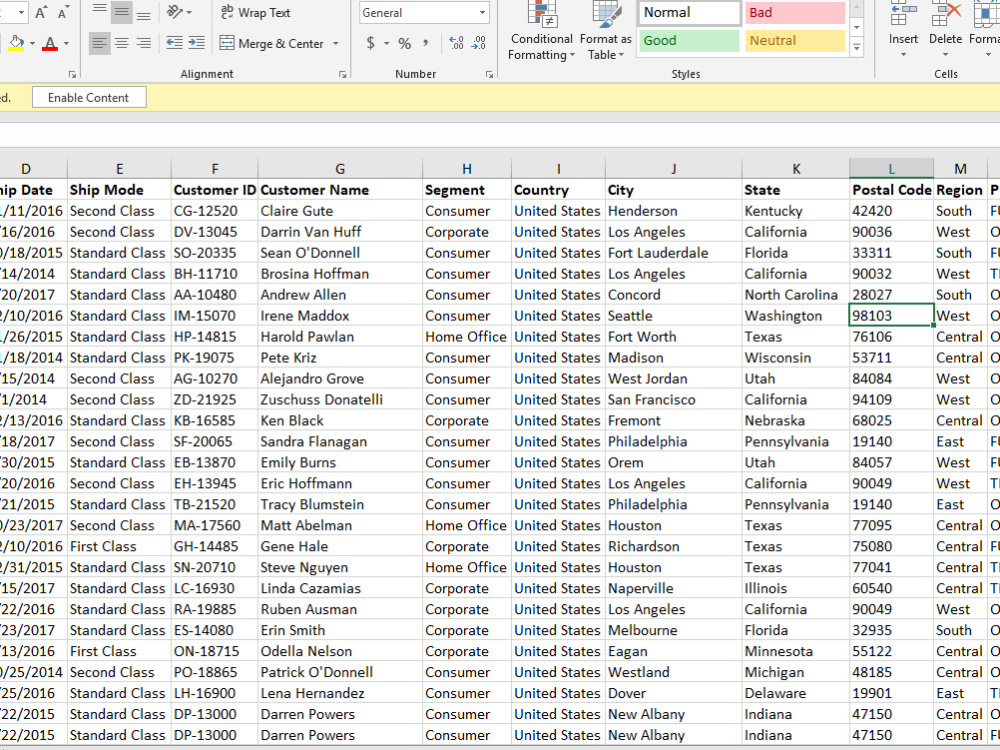This screenshot has height=750, width=1000.
Task: Select the cell Fort Lauderdale
Action: coord(673,253)
